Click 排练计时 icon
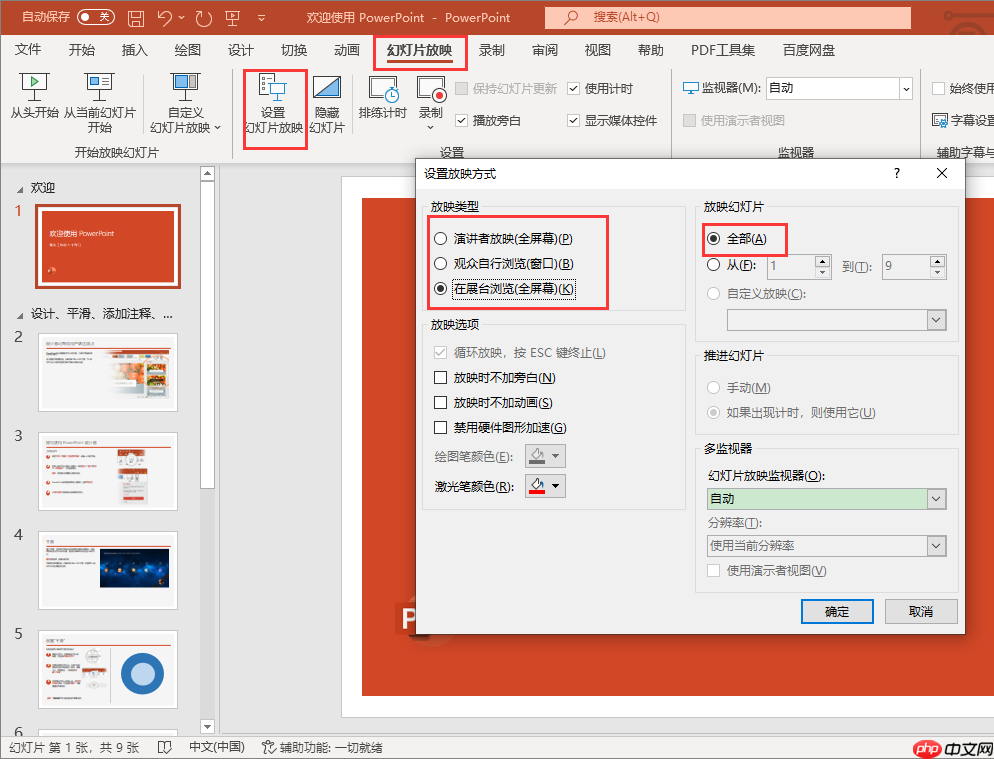The width and height of the screenshot is (994, 759). point(384,89)
